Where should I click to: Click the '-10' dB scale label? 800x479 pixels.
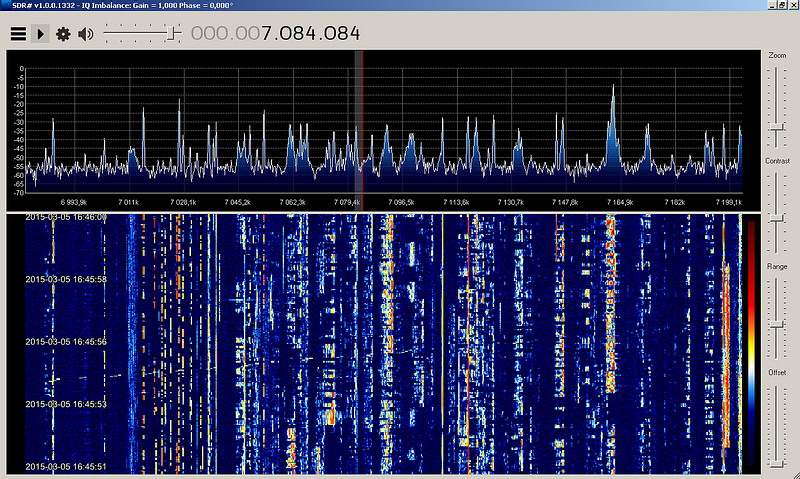click(x=19, y=87)
